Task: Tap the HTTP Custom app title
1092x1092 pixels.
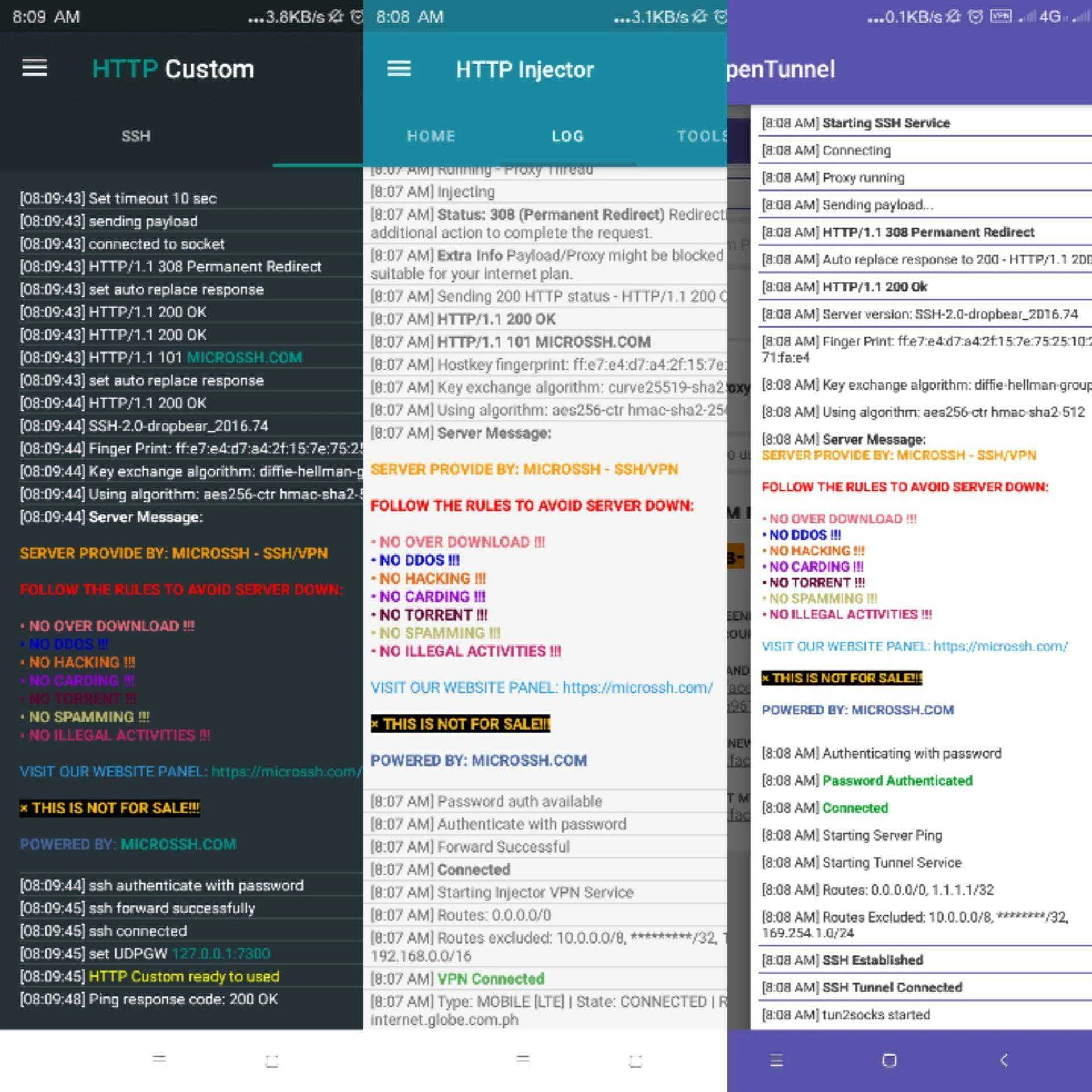Action: pos(173,69)
